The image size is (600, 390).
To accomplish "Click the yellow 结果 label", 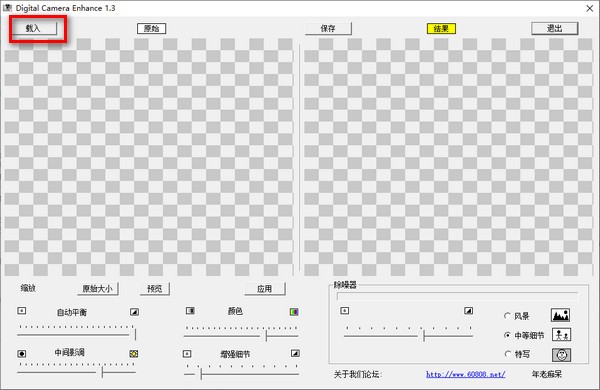I will click(441, 28).
